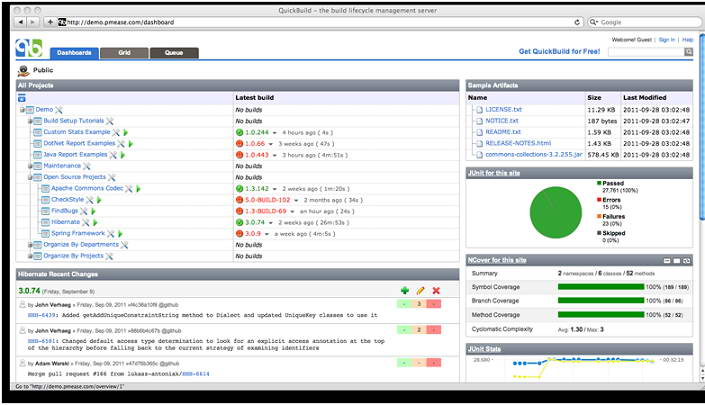
Task: Collapse the Open Source Projects node
Action: [31, 177]
